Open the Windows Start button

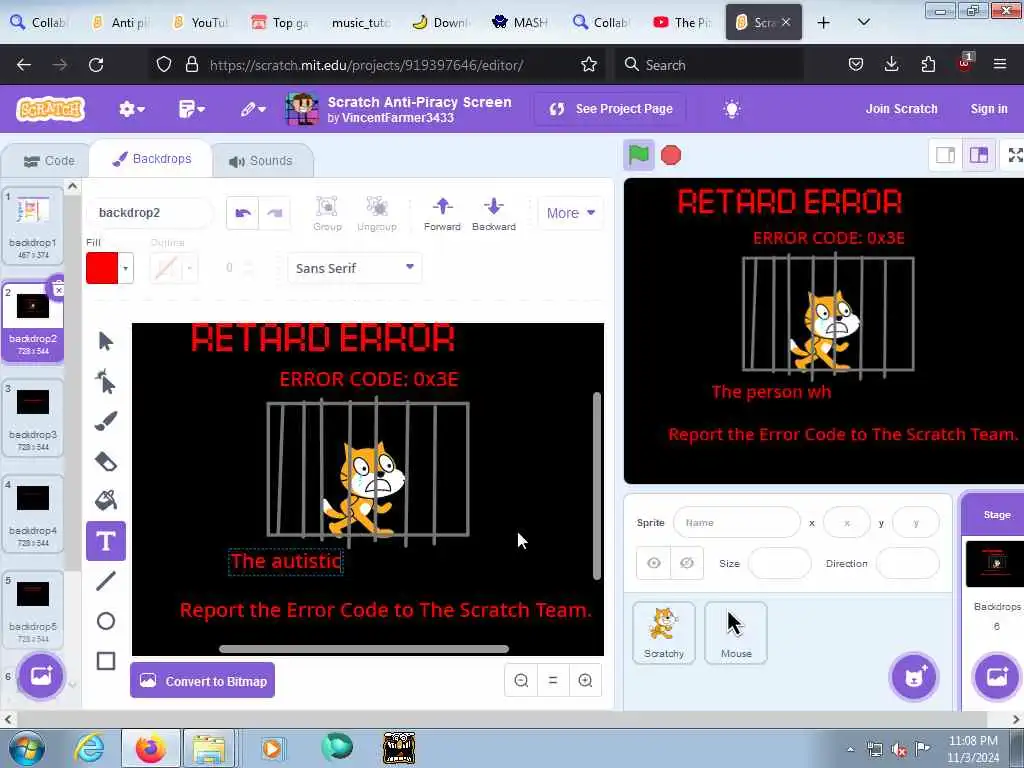pyautogui.click(x=27, y=748)
